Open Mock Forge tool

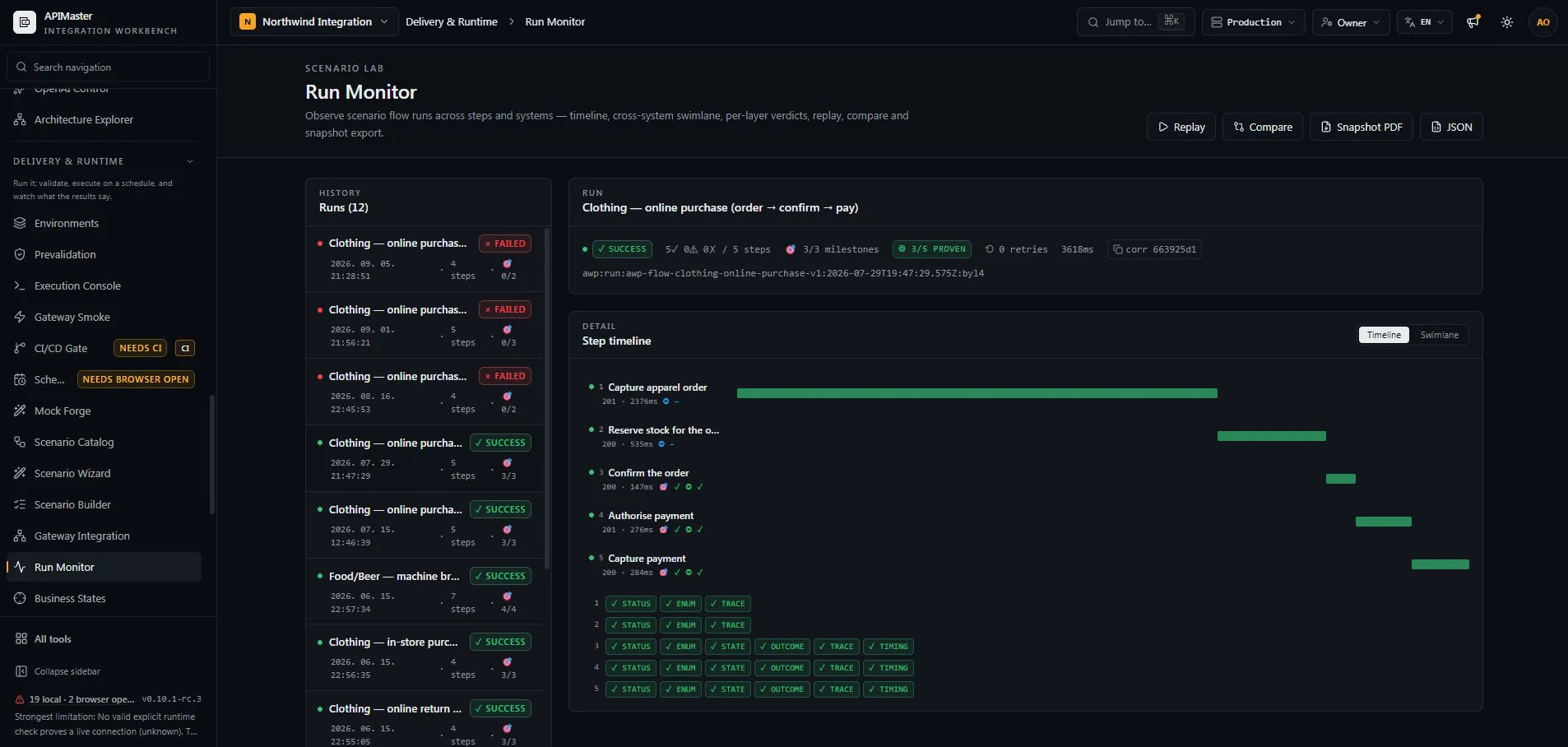(x=104, y=411)
